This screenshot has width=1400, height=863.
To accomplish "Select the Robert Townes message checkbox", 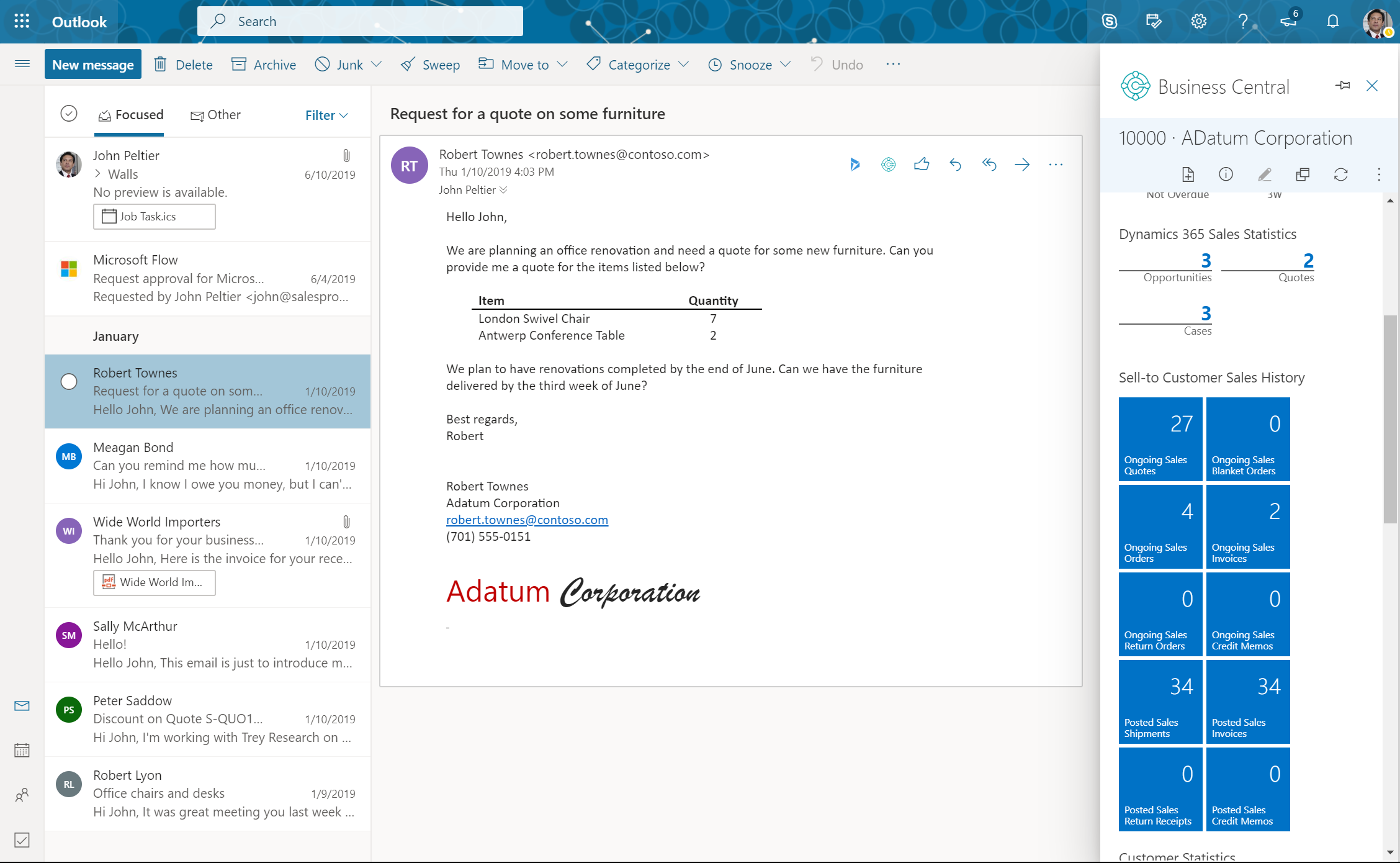I will 68,382.
